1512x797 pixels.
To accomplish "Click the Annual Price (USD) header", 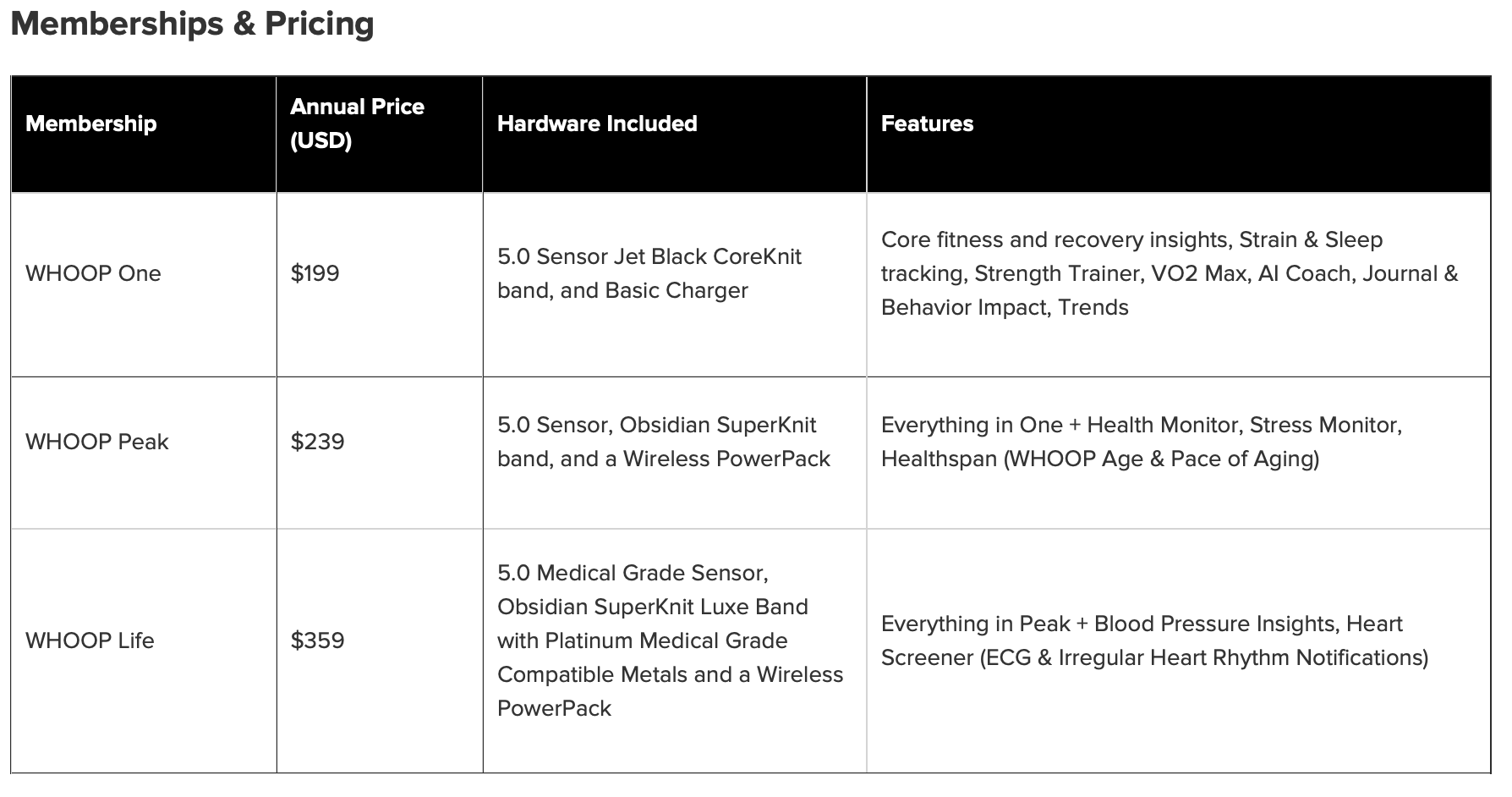I will [x=357, y=124].
